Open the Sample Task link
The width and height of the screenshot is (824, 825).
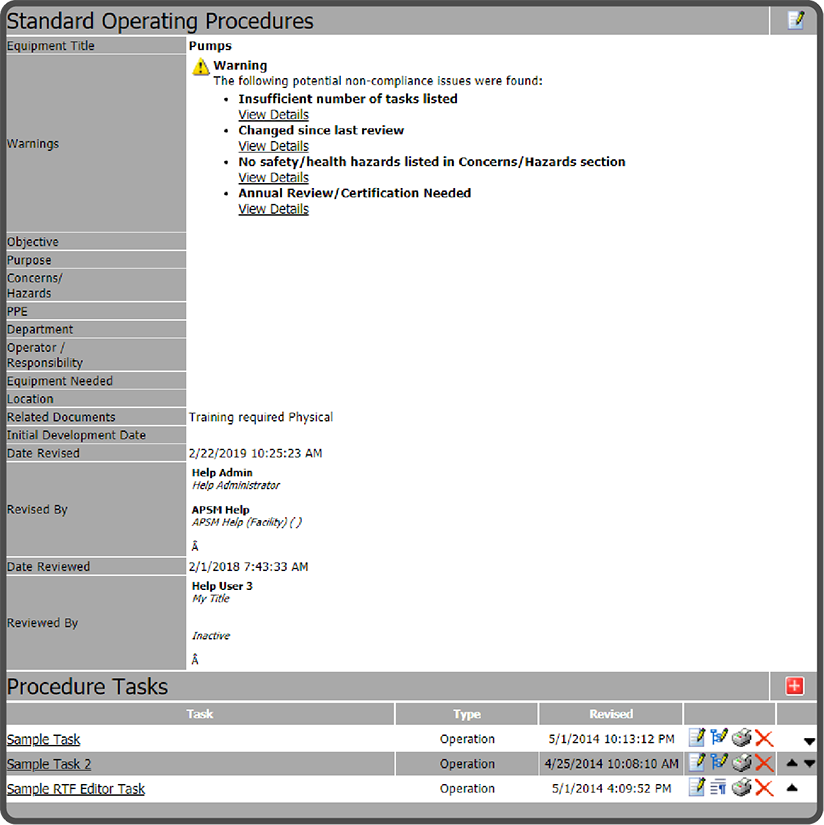click(43, 739)
